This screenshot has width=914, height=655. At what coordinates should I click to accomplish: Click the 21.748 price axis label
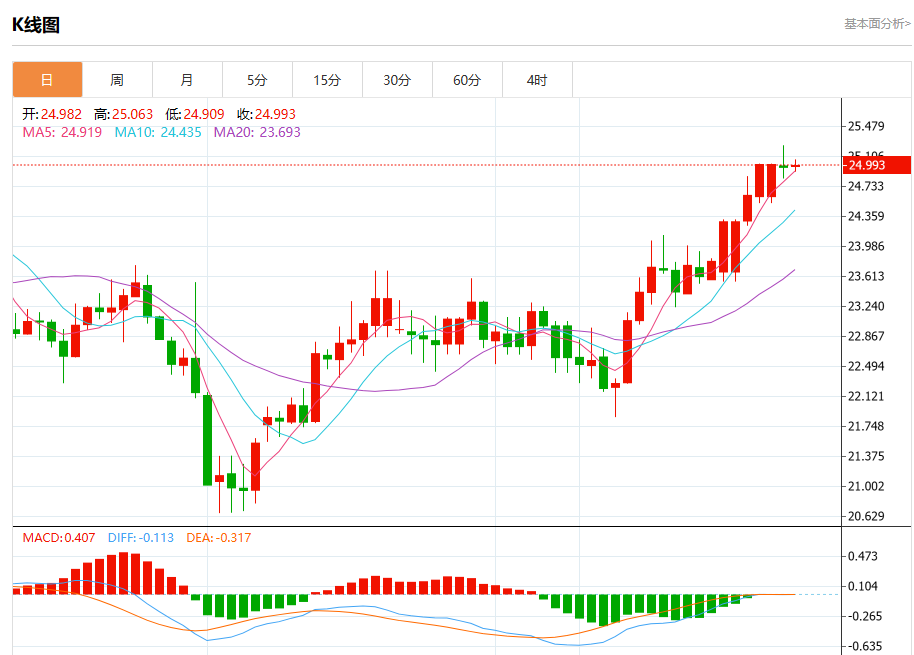pos(866,427)
